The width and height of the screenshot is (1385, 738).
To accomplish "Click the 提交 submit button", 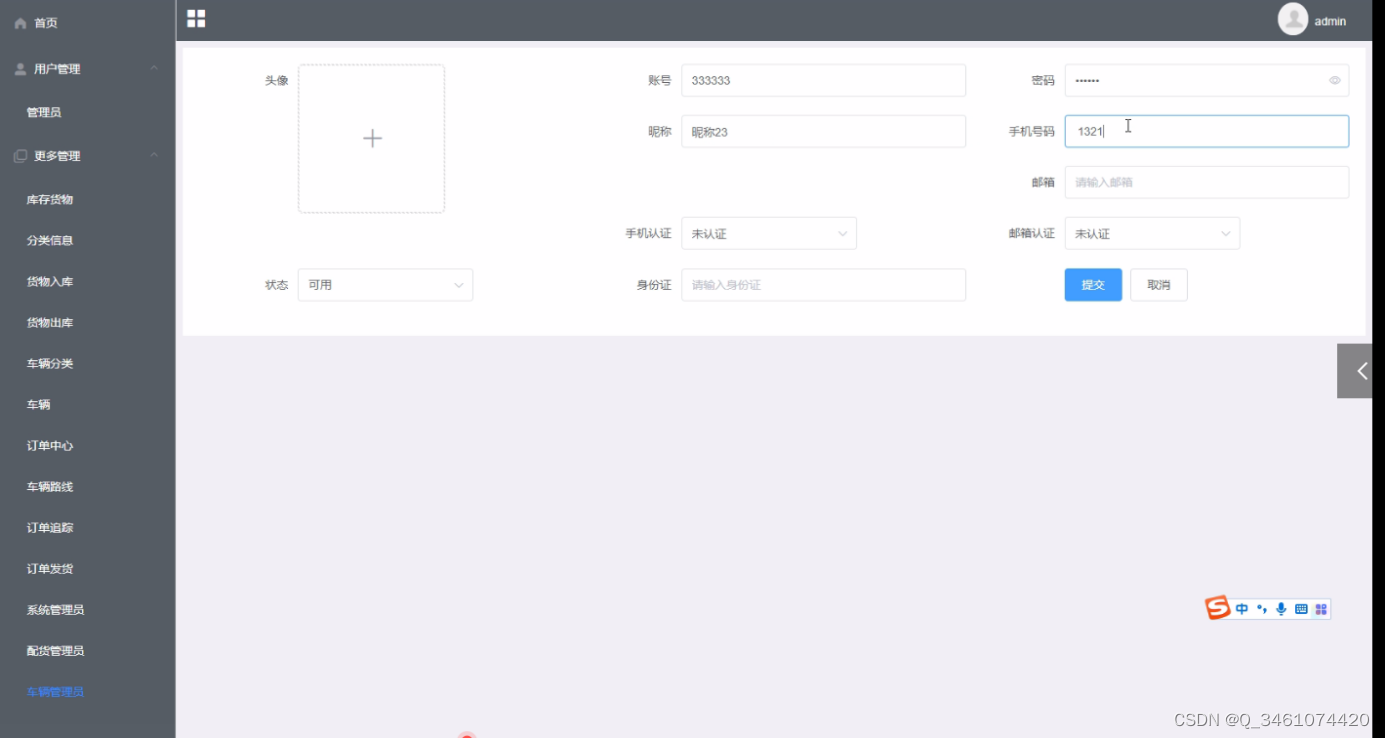I will click(x=1093, y=285).
